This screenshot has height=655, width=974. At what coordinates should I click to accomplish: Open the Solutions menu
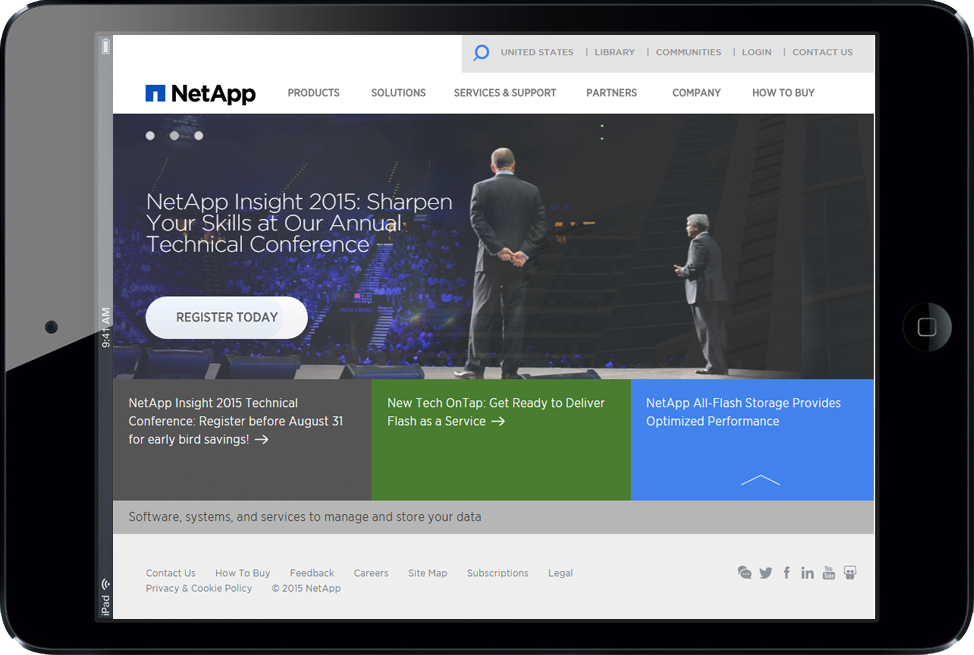[x=398, y=93]
